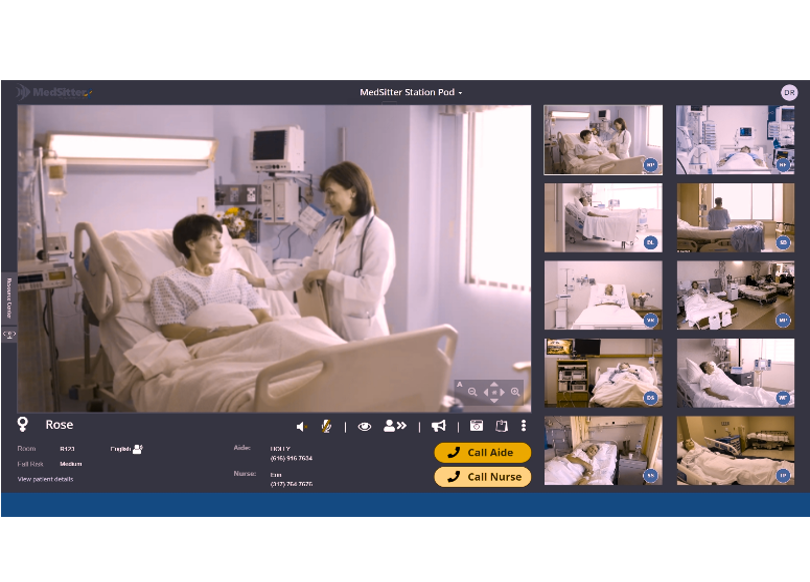Viewport: 810px width, 582px height.
Task: Open the DR user avatar menu
Action: point(789,92)
